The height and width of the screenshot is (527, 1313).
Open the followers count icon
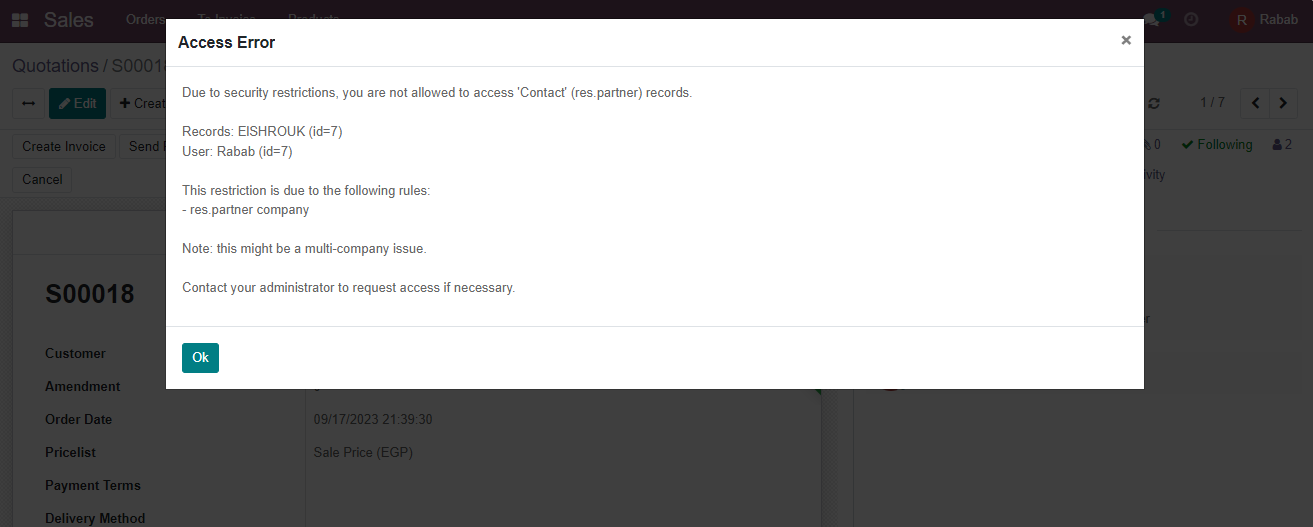1282,145
